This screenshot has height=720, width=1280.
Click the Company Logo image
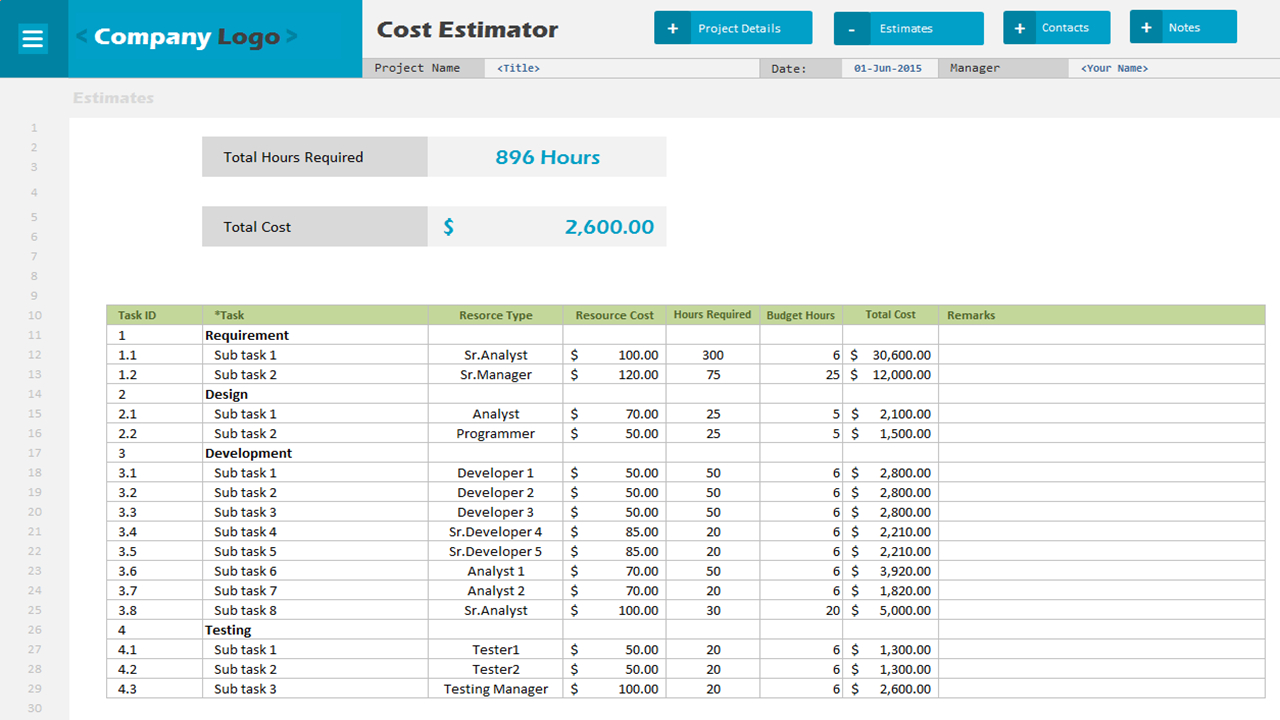pos(187,38)
